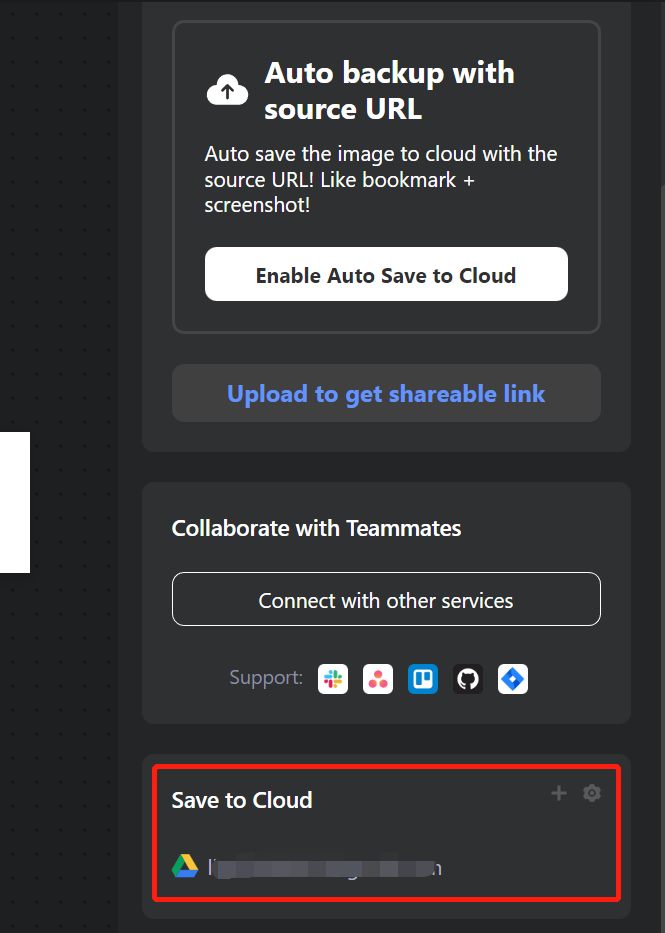Image resolution: width=665 pixels, height=933 pixels.
Task: Click the GitHub support icon
Action: [x=468, y=679]
